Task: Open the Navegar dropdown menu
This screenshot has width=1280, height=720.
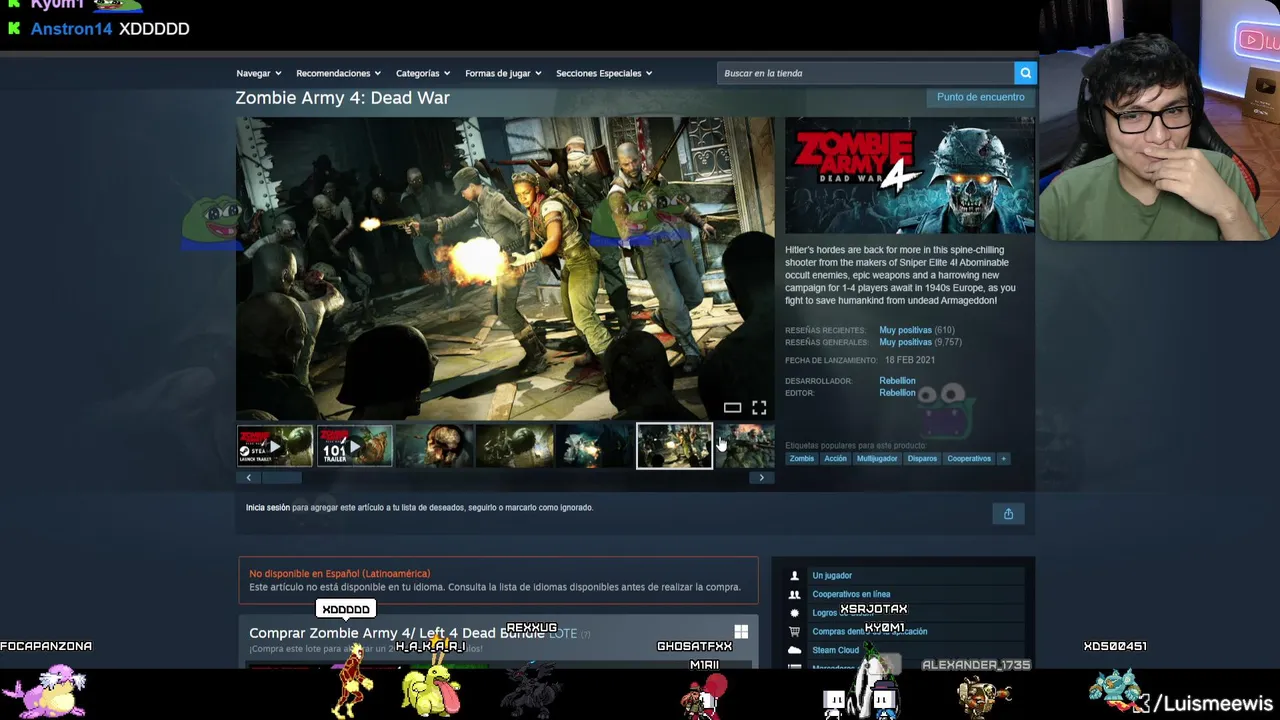Action: (x=258, y=73)
